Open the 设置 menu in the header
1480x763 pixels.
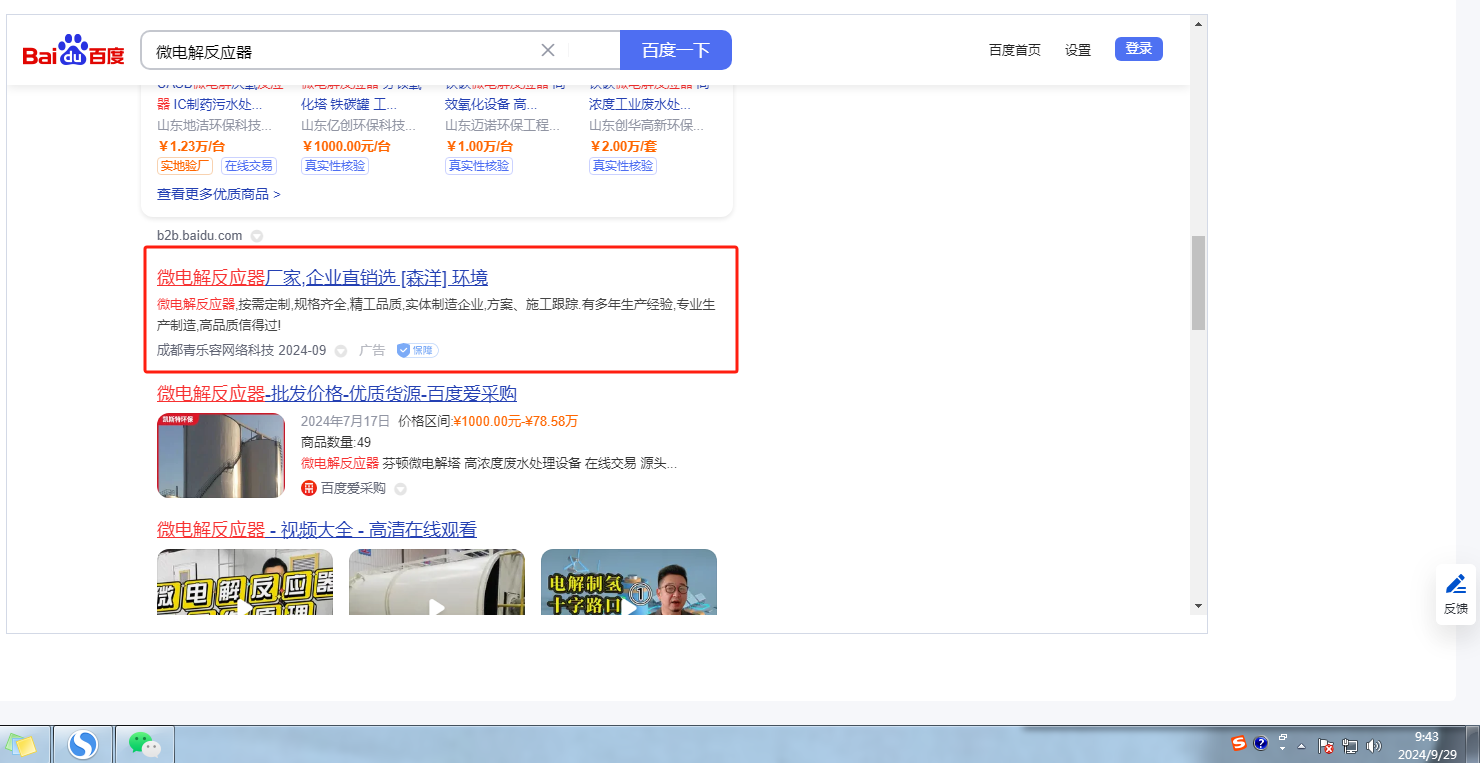tap(1077, 50)
